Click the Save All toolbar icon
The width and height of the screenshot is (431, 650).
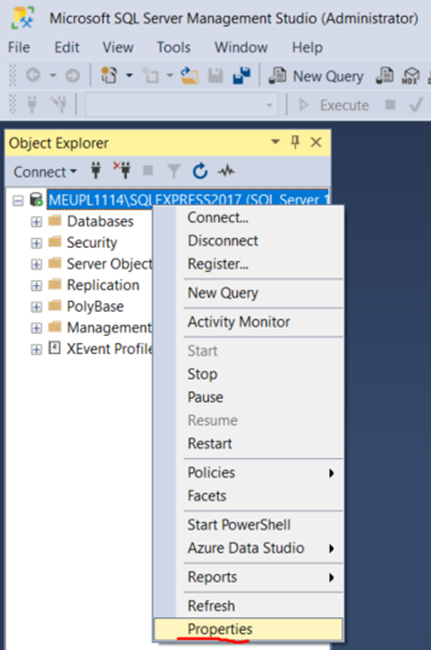point(242,75)
